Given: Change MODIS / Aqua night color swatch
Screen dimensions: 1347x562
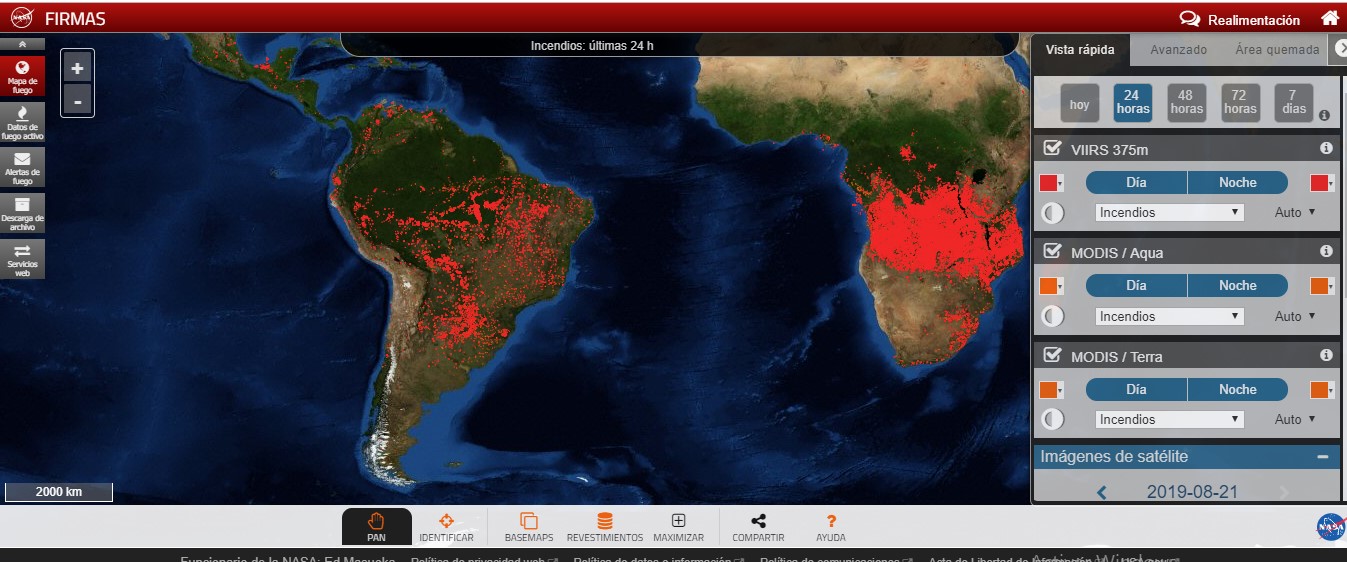Looking at the screenshot, I should (x=1322, y=286).
